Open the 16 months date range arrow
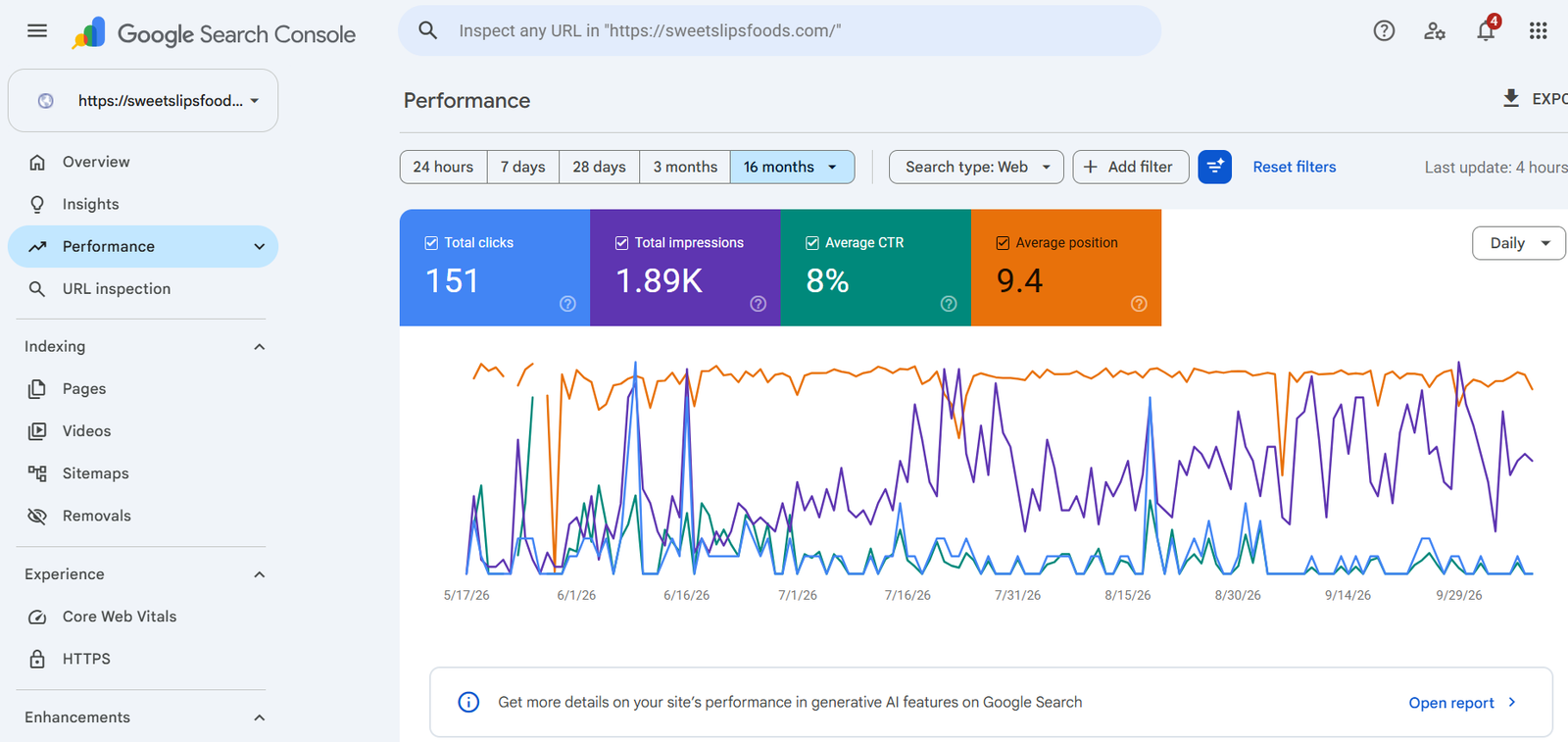Image resolution: width=1568 pixels, height=742 pixels. coord(833,167)
